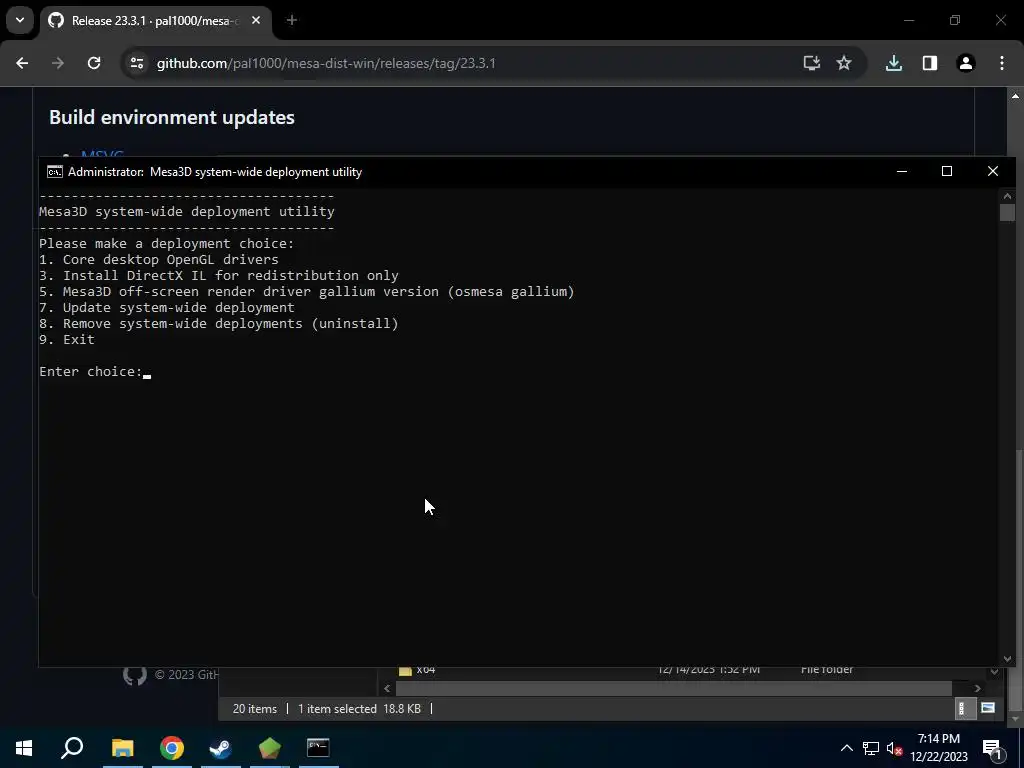Click the github.com URL address bar

pos(327,63)
